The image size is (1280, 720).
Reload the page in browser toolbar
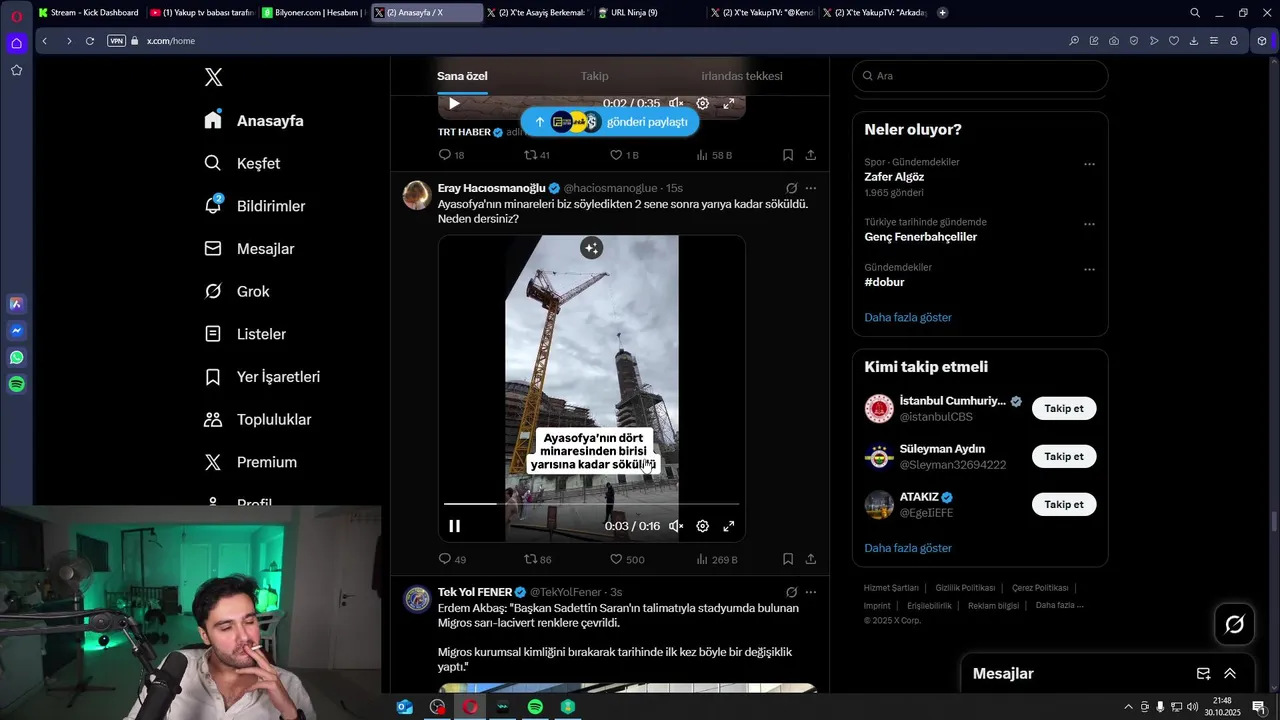[x=90, y=41]
